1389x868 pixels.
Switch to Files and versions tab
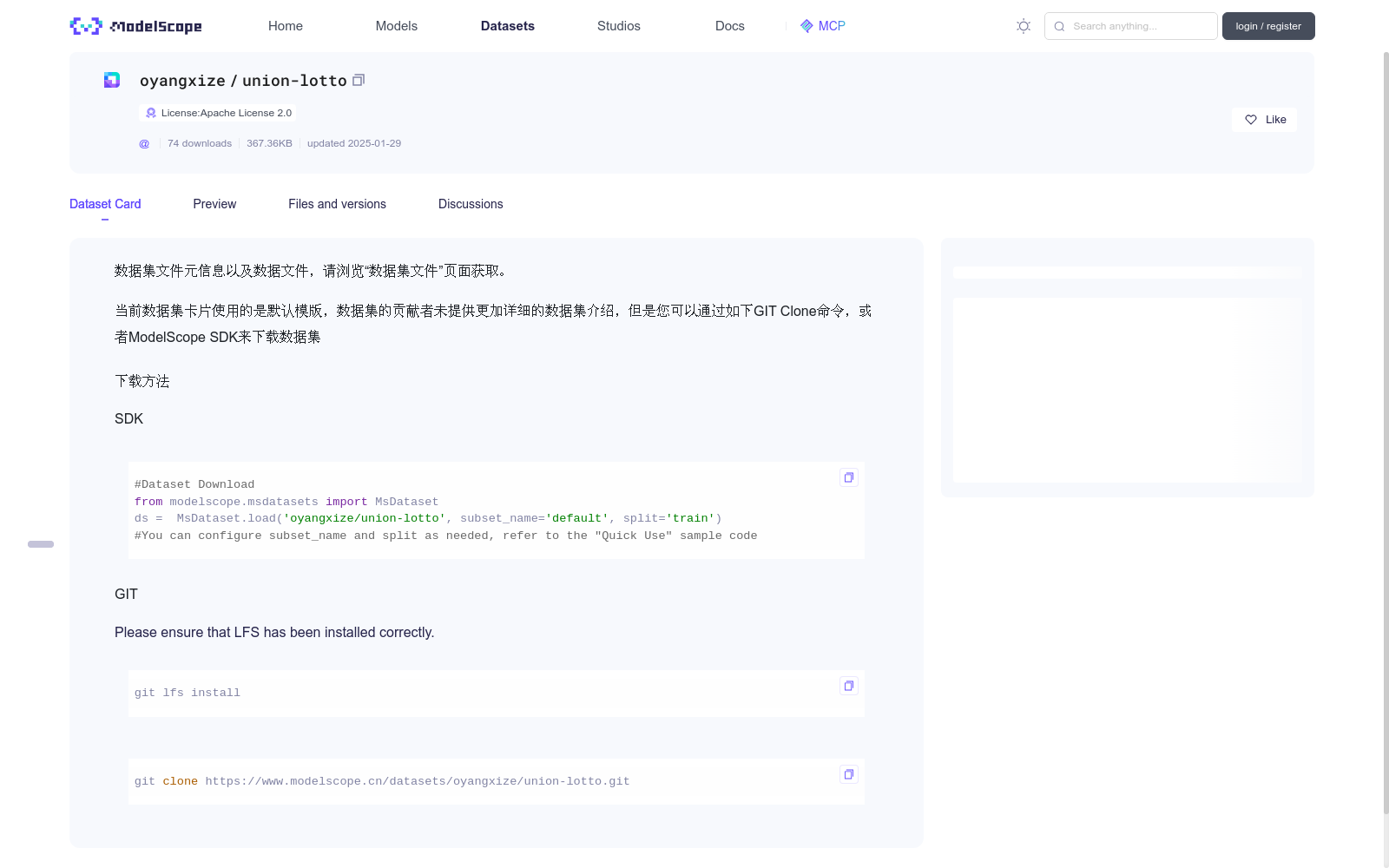coord(337,204)
